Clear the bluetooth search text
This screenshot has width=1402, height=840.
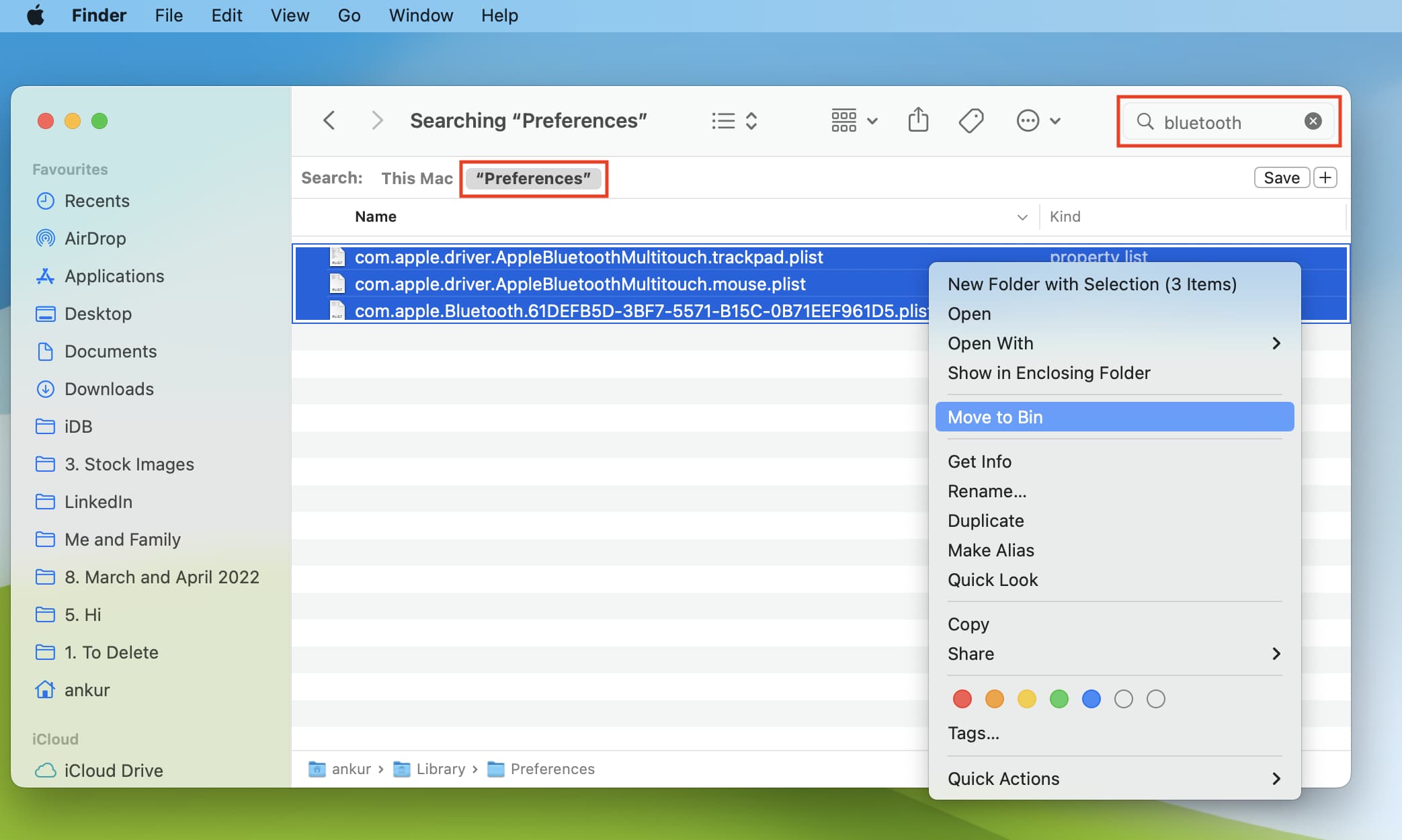pos(1313,121)
